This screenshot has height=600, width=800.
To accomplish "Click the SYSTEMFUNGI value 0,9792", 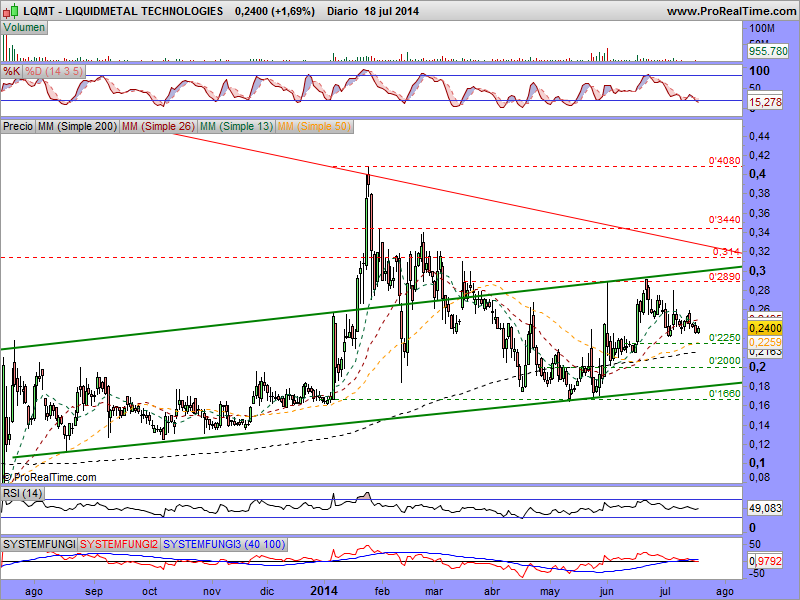I will click(765, 561).
